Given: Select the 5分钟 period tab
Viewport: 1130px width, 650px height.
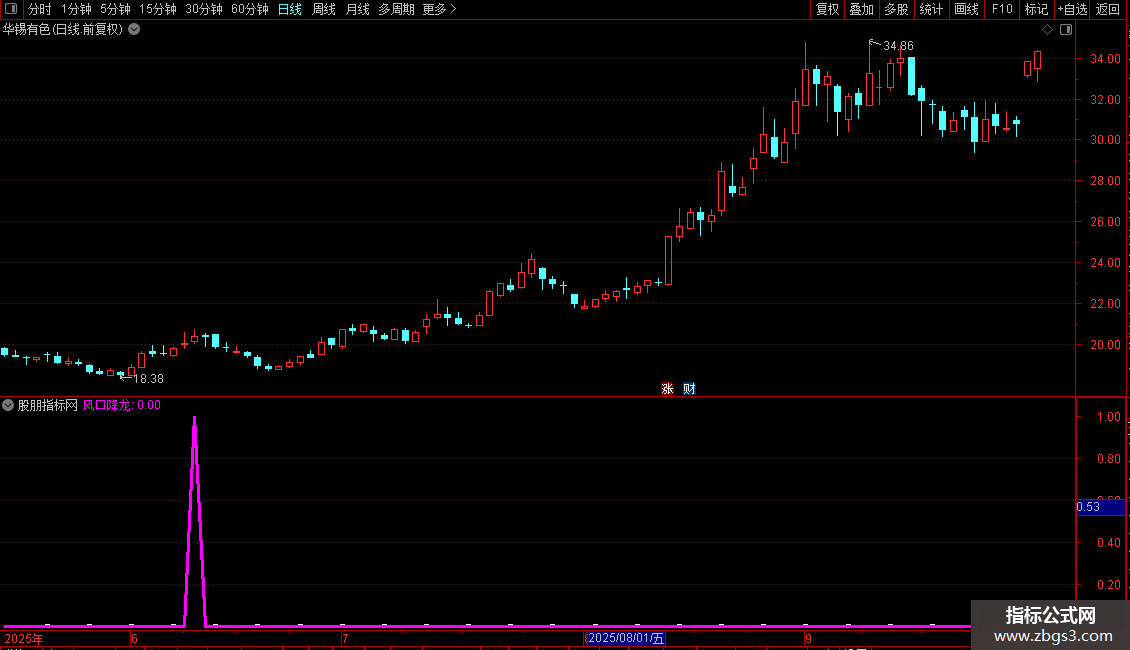Looking at the screenshot, I should pos(115,9).
